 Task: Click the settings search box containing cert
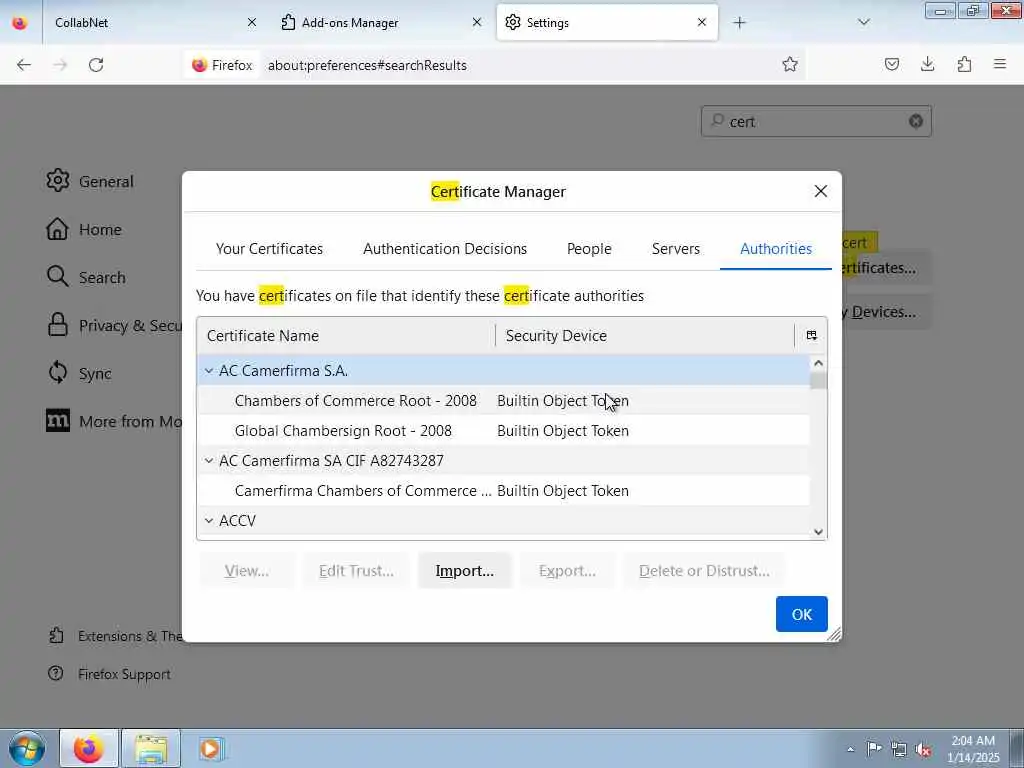(x=816, y=121)
